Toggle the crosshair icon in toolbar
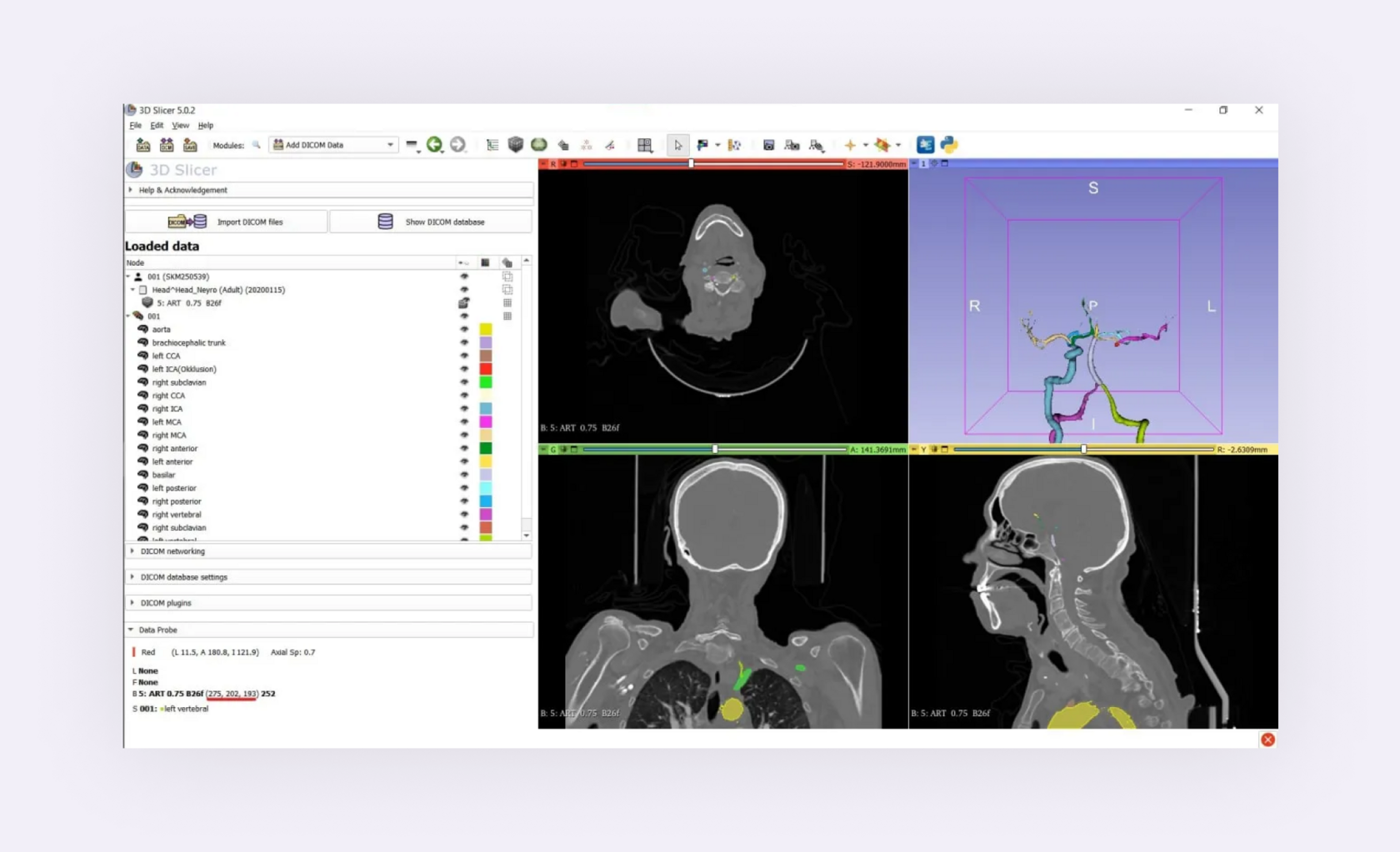Screen dimensions: 1400x852 (850, 145)
